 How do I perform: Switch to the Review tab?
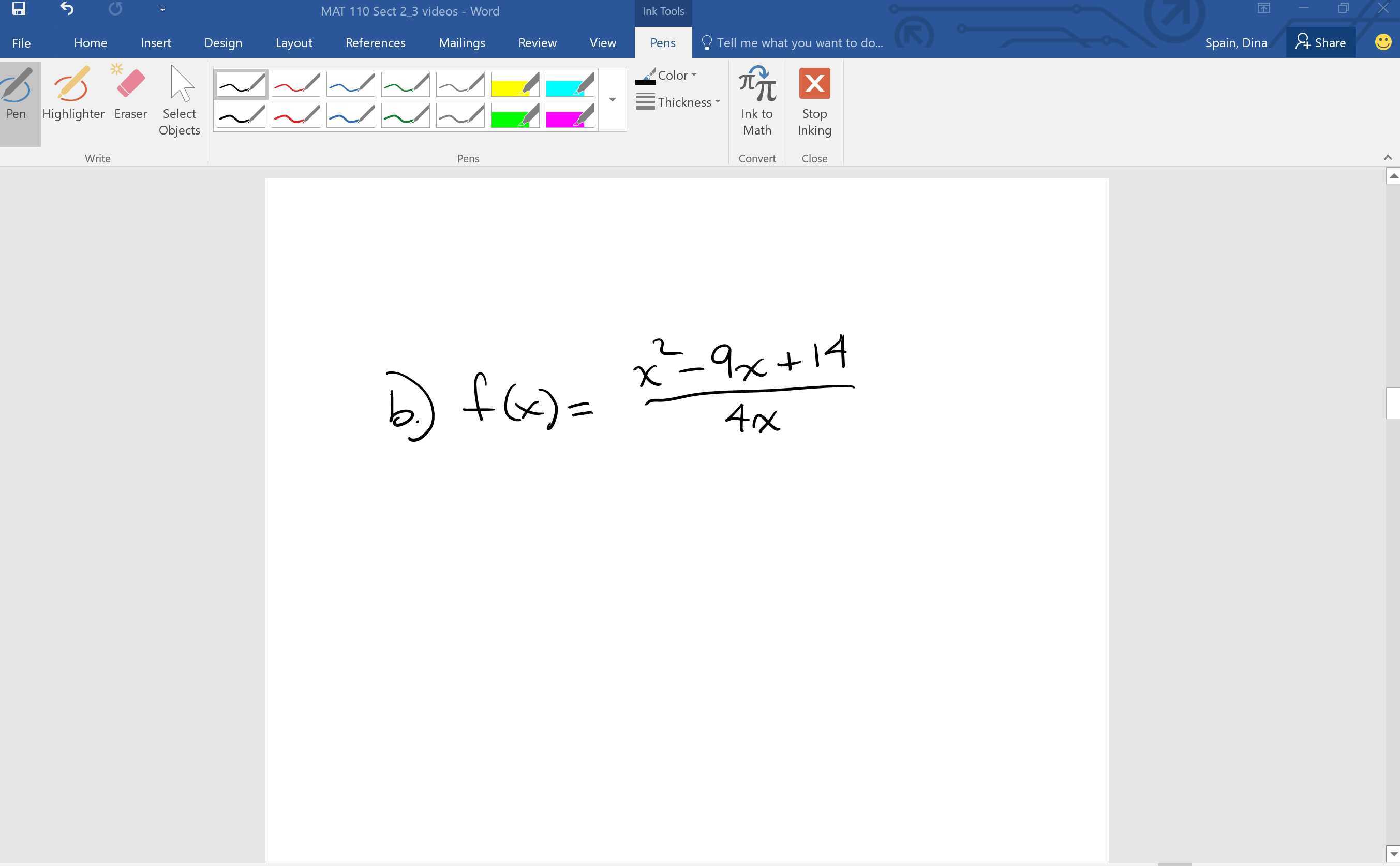click(537, 42)
